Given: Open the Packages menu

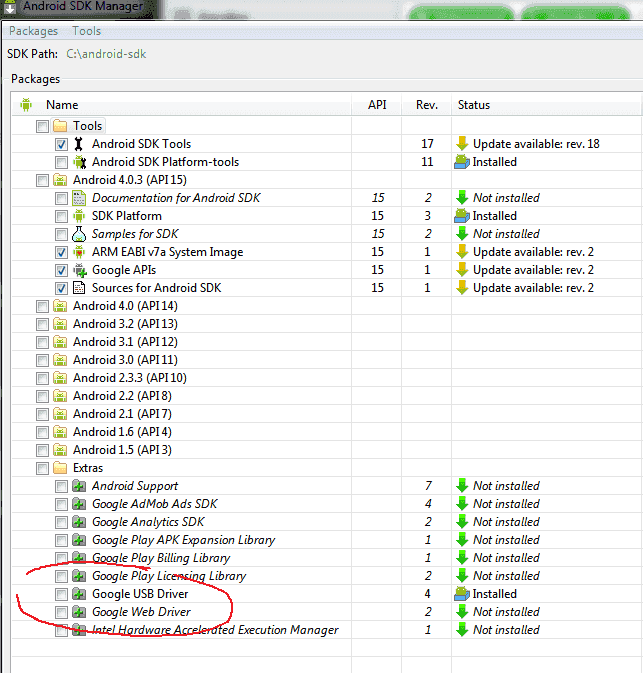Looking at the screenshot, I should point(33,31).
